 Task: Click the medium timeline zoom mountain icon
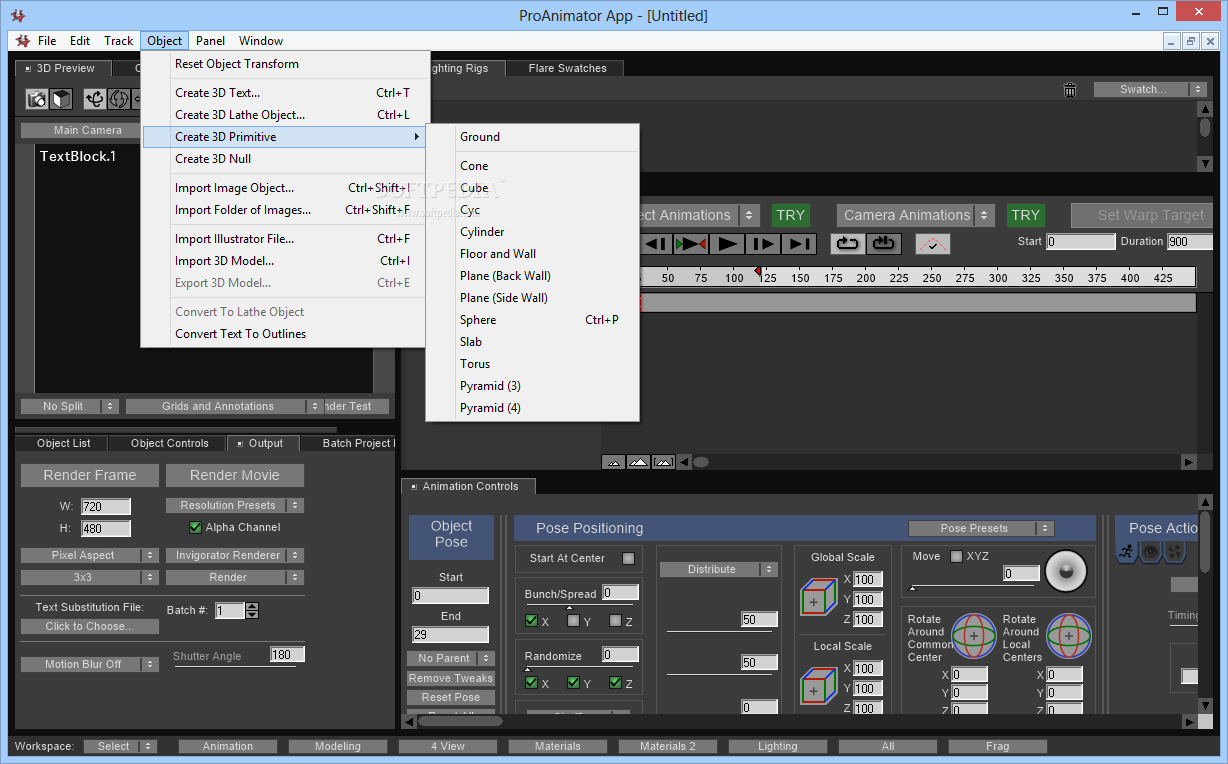point(638,462)
